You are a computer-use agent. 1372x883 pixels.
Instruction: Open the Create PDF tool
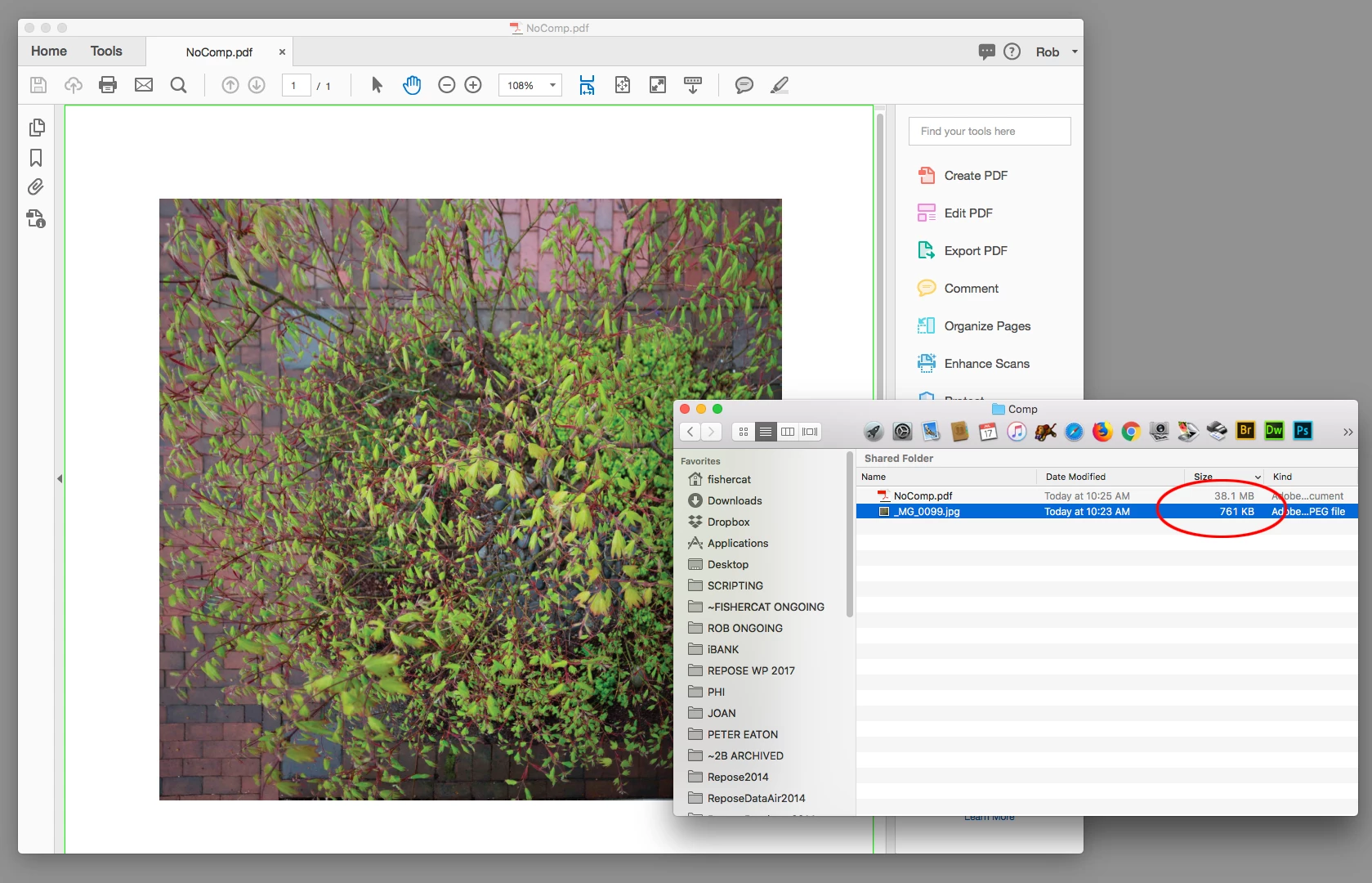tap(963, 175)
